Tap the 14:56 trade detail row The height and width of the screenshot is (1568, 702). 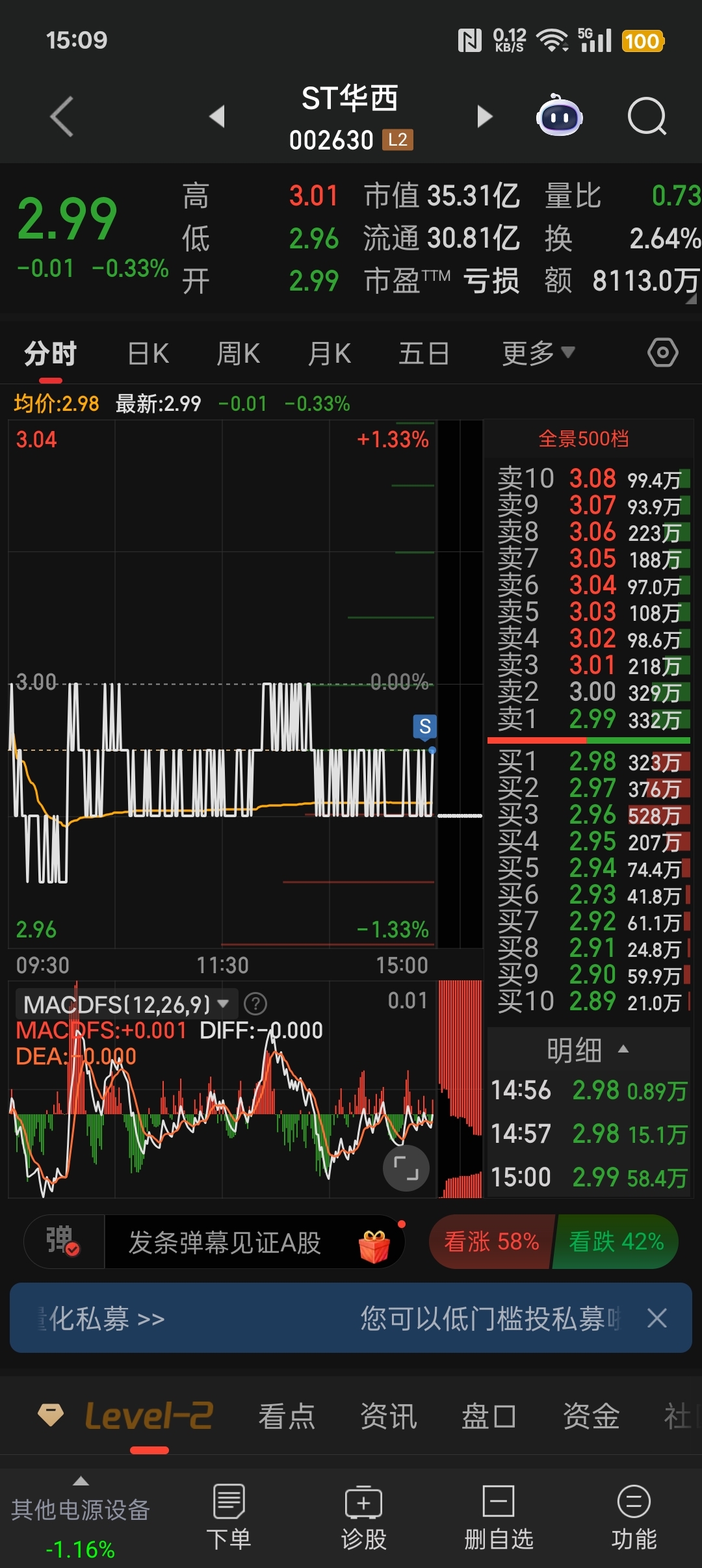pos(589,1090)
